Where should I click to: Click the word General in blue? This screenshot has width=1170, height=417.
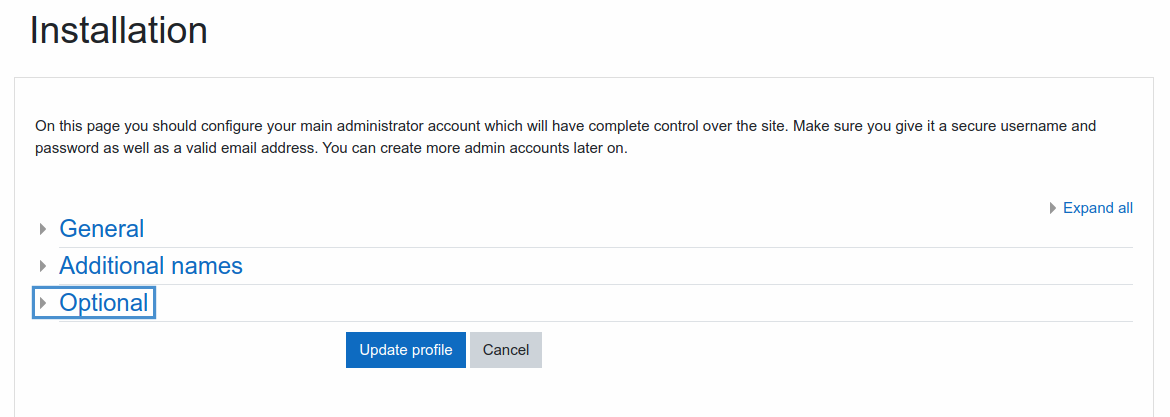101,228
